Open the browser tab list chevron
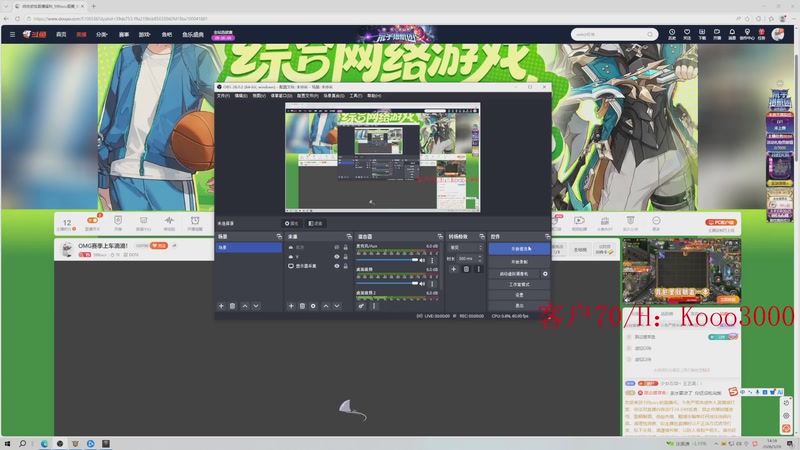 pyautogui.click(x=6, y=6)
